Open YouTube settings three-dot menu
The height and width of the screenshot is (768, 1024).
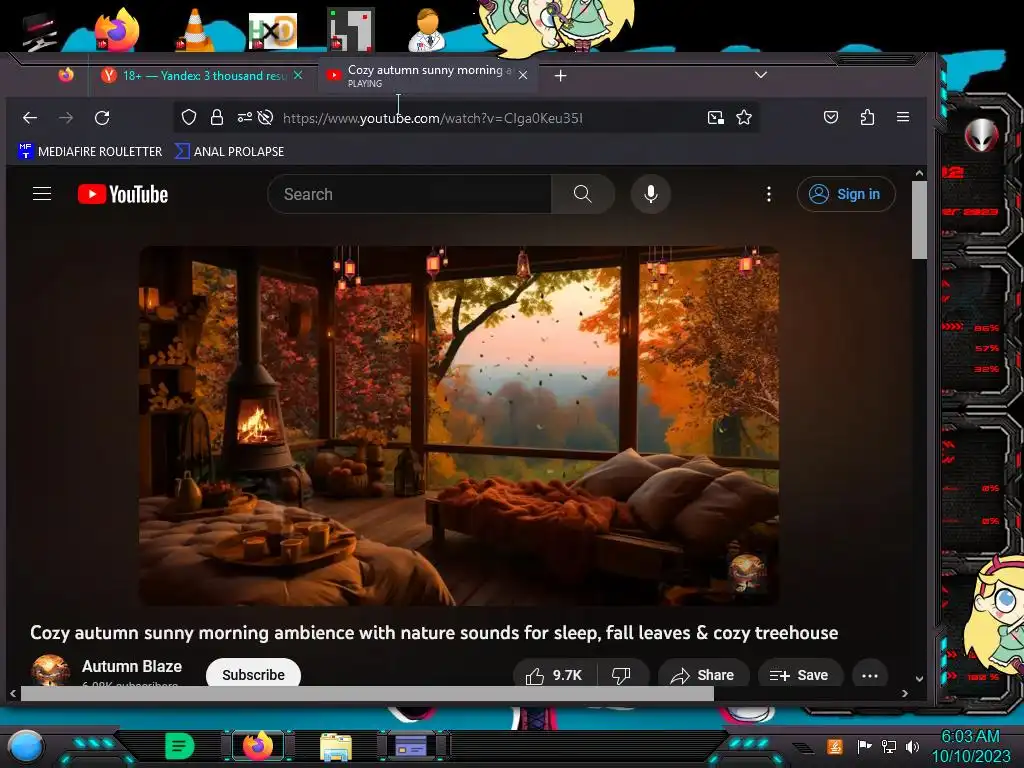pos(769,194)
